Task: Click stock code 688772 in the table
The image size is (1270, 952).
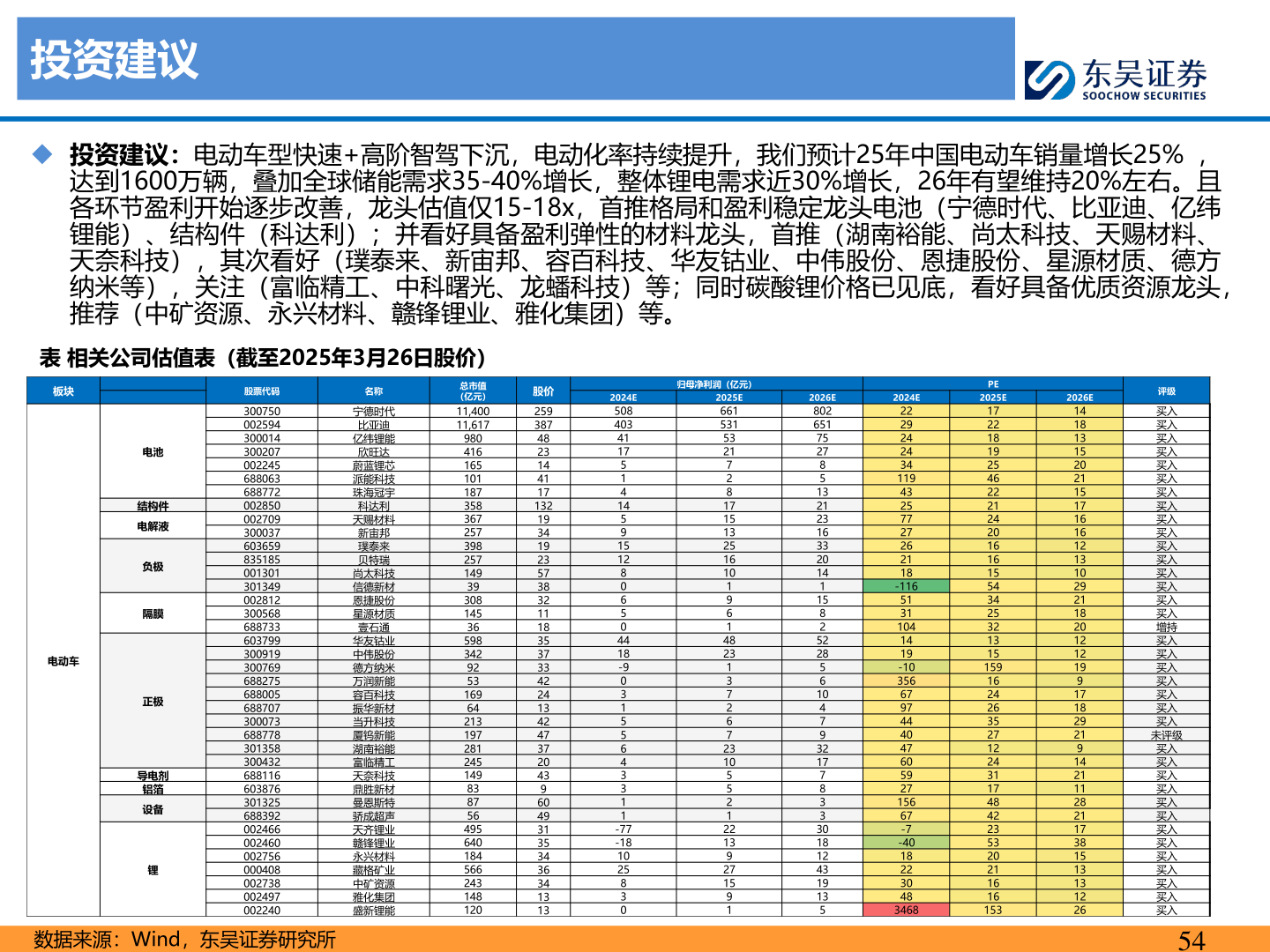Action: coord(262,492)
